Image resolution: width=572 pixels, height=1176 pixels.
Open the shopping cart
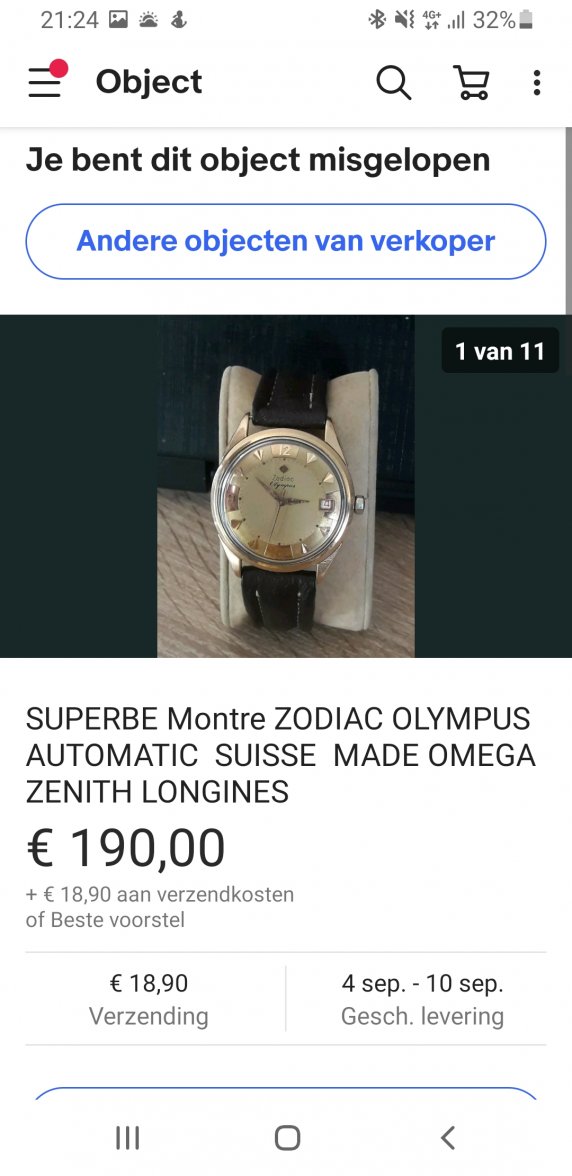(x=472, y=82)
